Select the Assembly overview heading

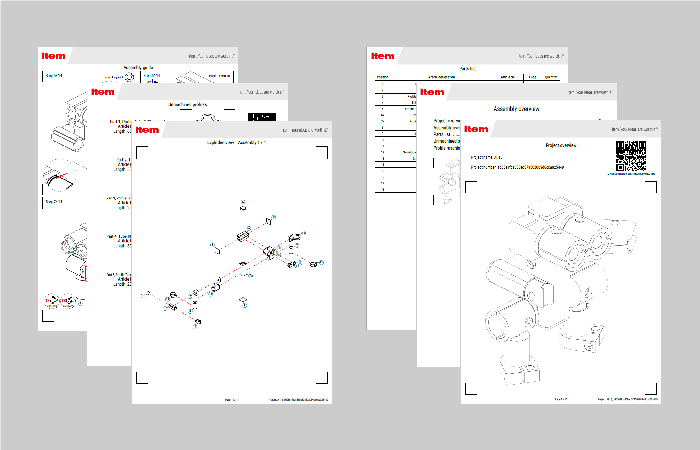coord(516,107)
